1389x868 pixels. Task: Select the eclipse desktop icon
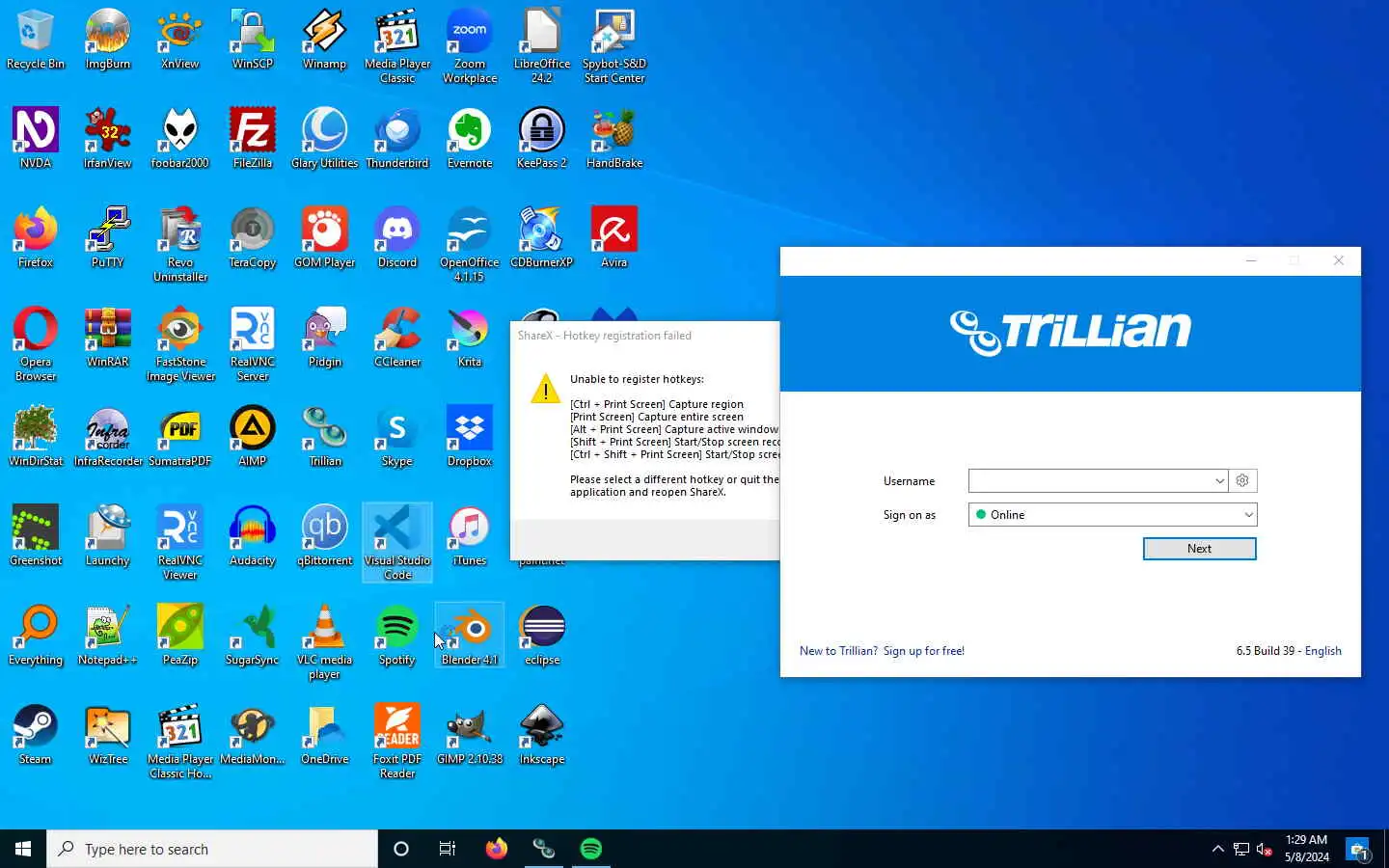click(542, 636)
